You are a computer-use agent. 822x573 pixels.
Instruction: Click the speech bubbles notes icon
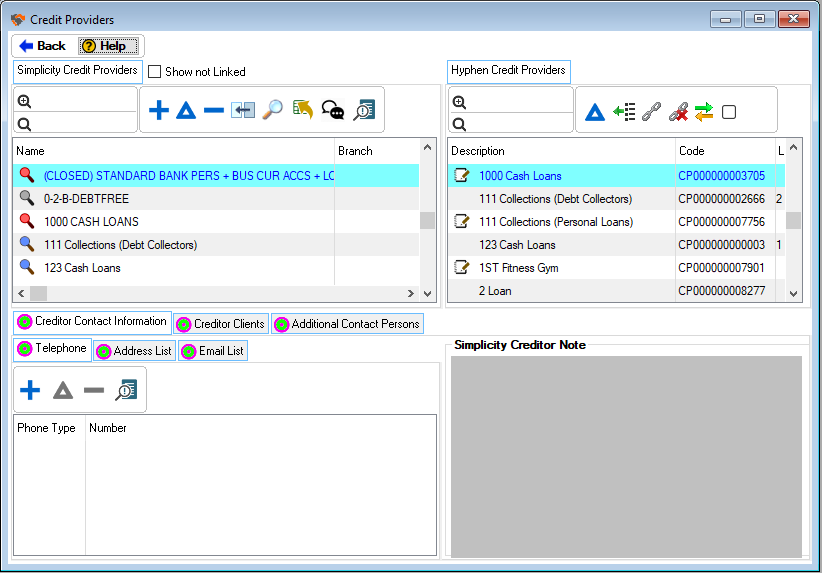pos(333,111)
